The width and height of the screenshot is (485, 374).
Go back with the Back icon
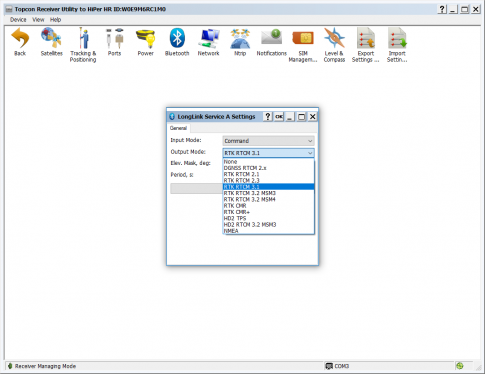[20, 42]
